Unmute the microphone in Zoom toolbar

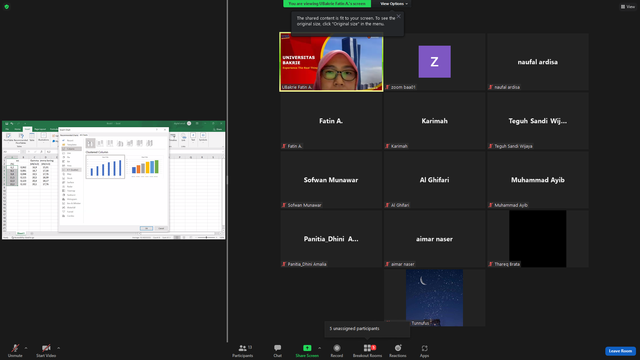pos(15,350)
